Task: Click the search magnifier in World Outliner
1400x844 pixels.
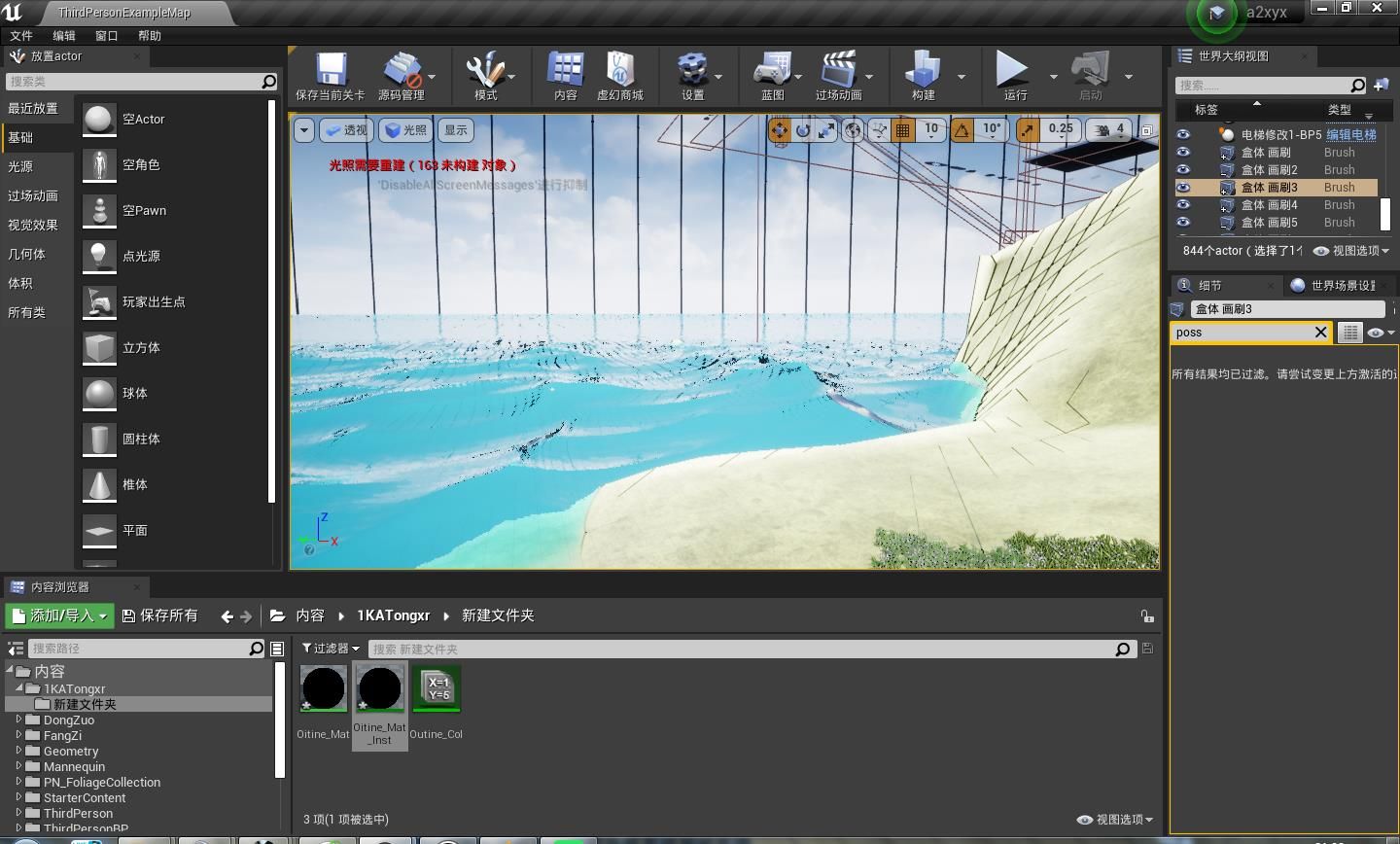Action: coord(1358,85)
